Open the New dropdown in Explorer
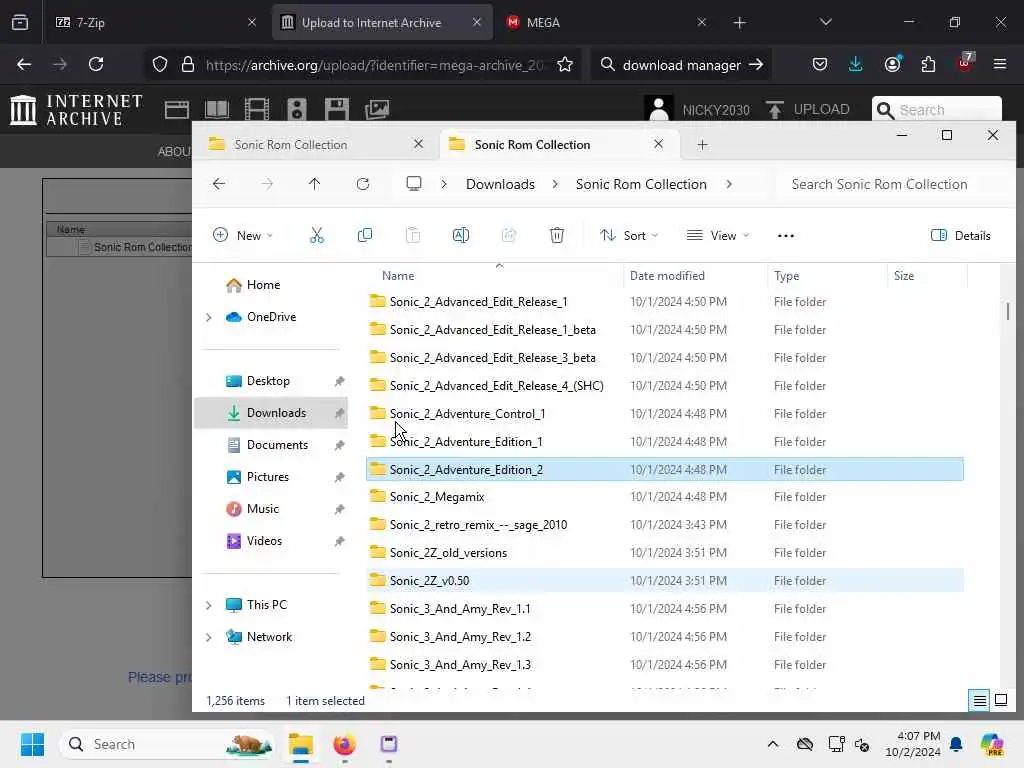Image resolution: width=1024 pixels, height=768 pixels. click(242, 235)
